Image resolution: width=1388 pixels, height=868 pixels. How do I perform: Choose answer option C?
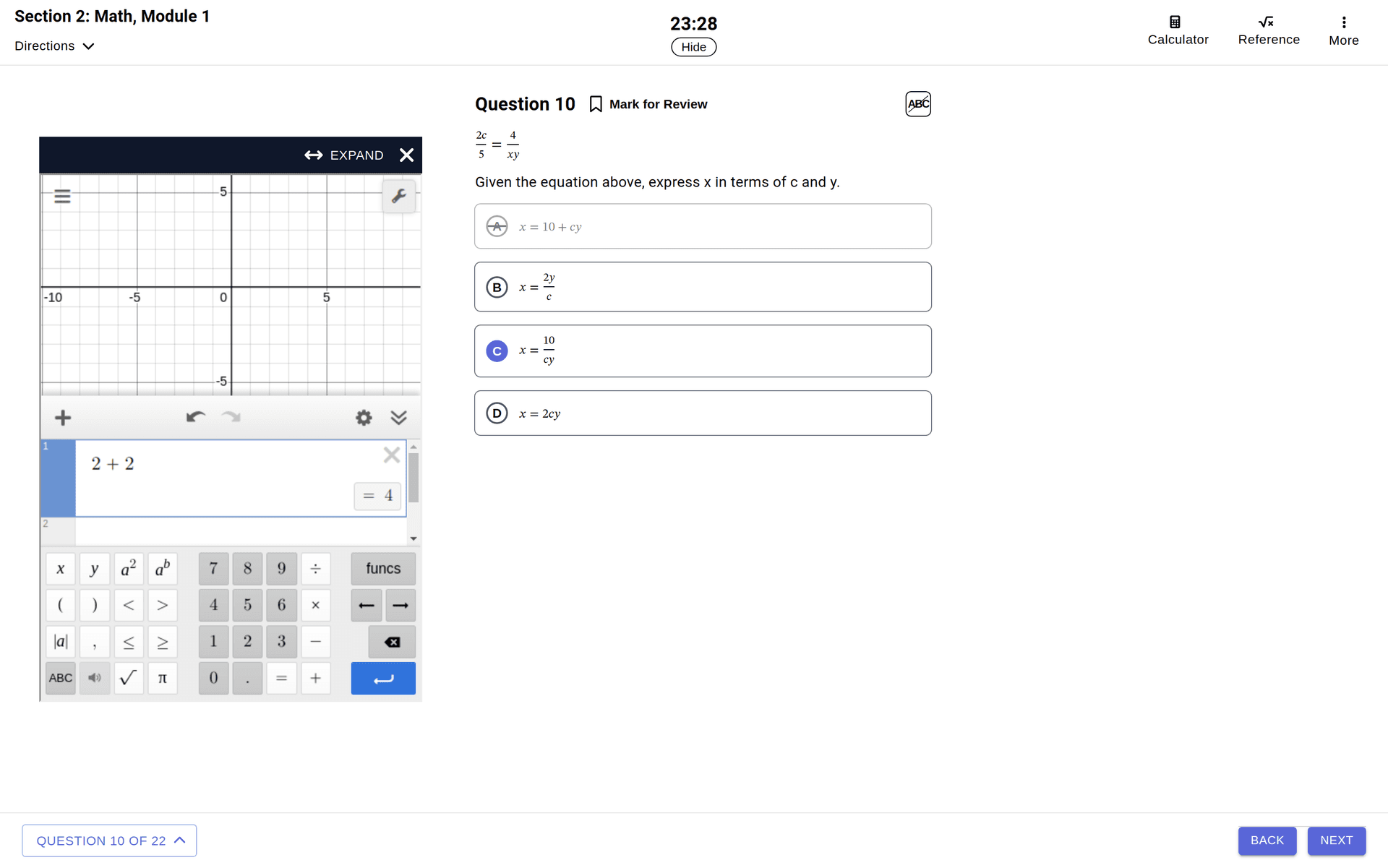pyautogui.click(x=497, y=351)
